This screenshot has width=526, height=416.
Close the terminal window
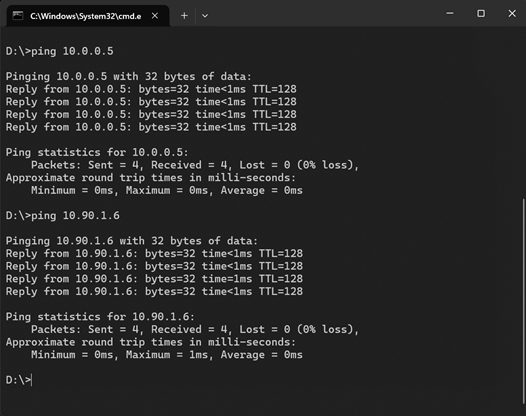click(512, 13)
